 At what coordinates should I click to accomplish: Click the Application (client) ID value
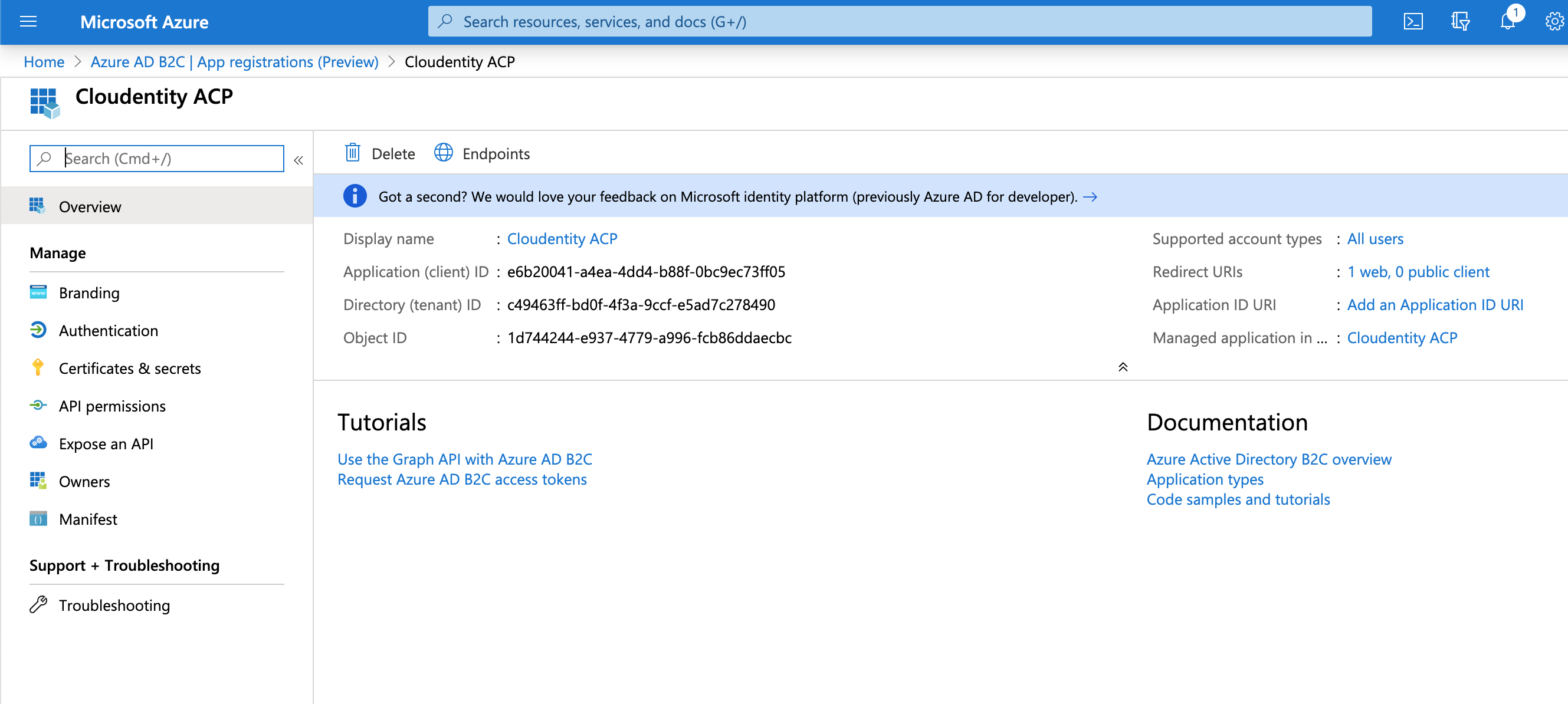click(646, 271)
